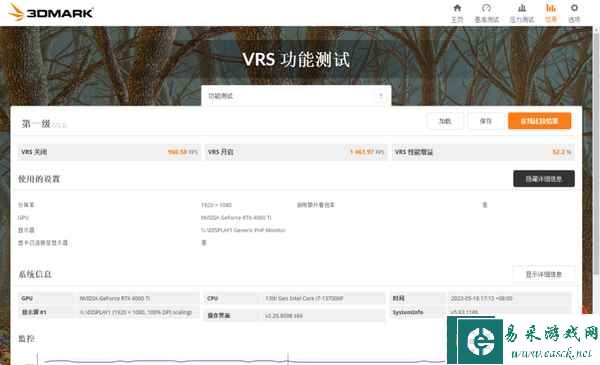The width and height of the screenshot is (600, 365).
Task: Click the 加载 load button
Action: (445, 121)
